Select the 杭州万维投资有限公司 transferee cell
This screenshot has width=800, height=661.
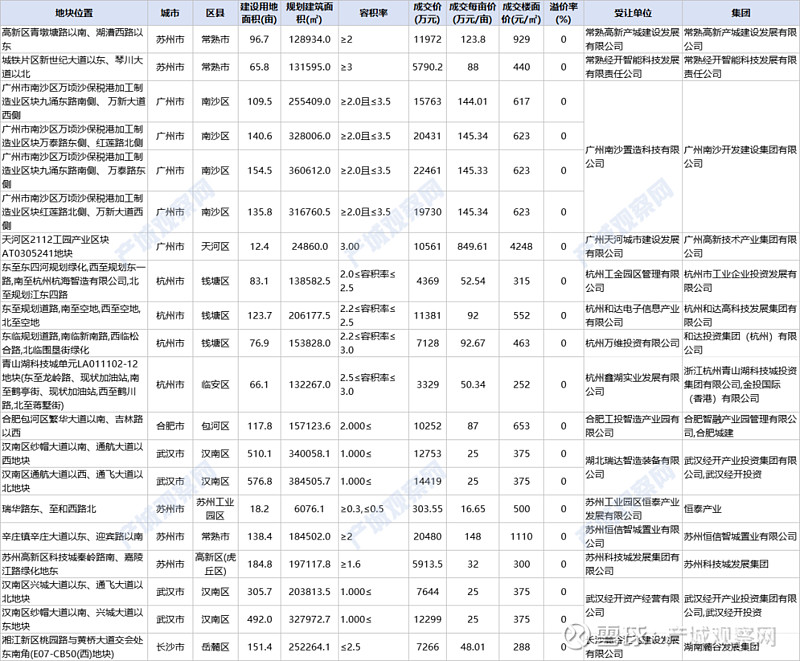pyautogui.click(x=633, y=343)
